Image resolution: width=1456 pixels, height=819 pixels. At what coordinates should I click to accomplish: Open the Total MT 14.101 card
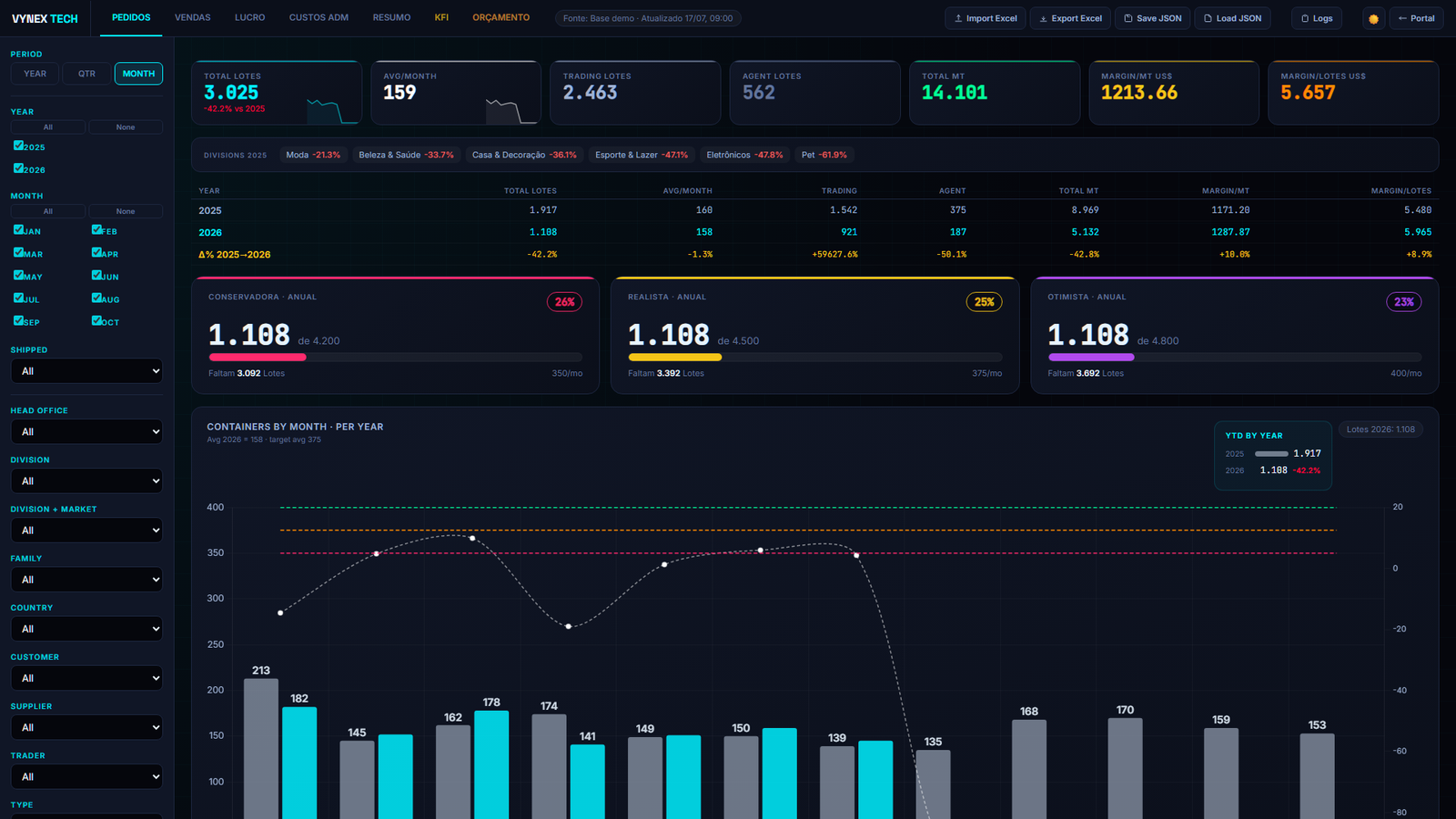coord(995,93)
